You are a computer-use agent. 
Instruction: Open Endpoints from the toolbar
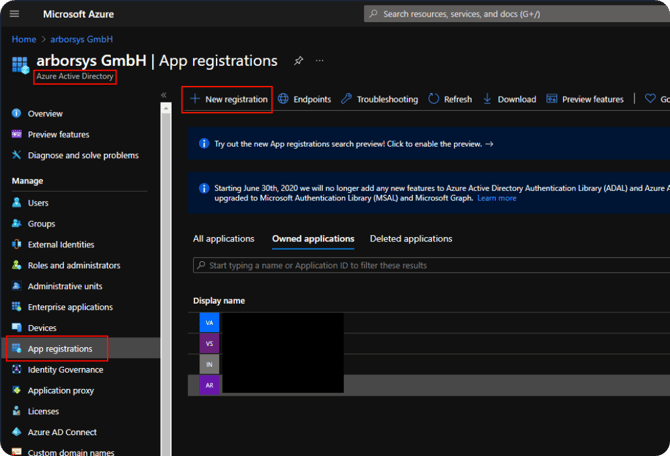[x=304, y=99]
